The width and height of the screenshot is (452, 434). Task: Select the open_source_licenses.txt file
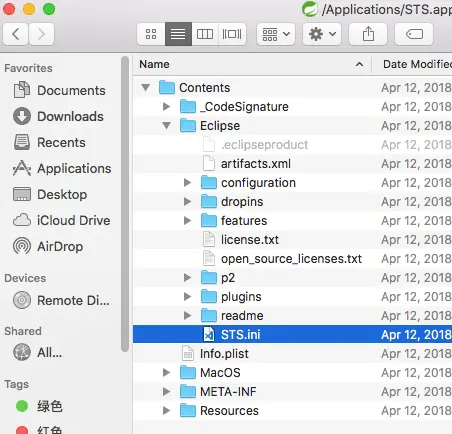pos(292,259)
